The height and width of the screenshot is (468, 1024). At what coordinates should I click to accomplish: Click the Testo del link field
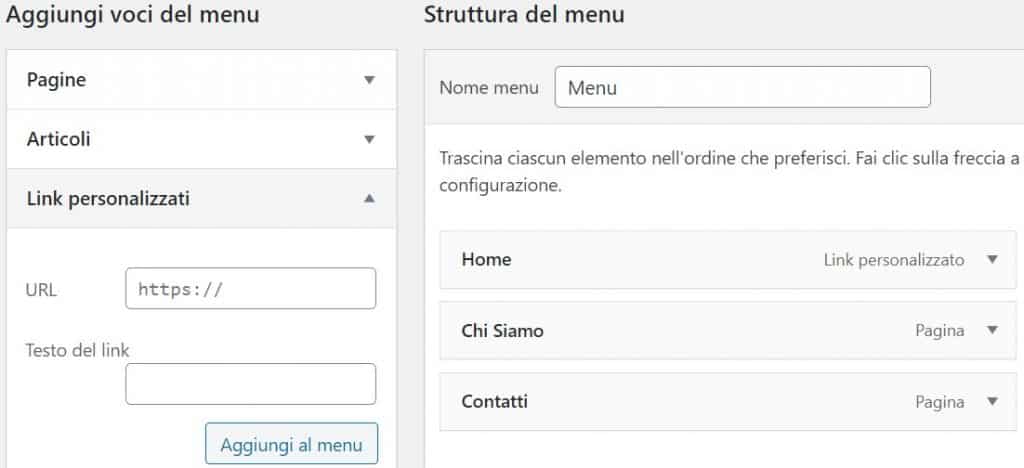pyautogui.click(x=250, y=384)
